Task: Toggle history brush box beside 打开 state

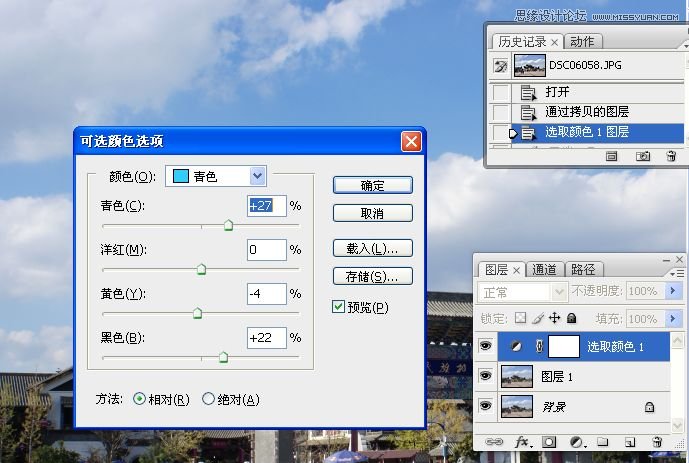Action: pos(500,93)
